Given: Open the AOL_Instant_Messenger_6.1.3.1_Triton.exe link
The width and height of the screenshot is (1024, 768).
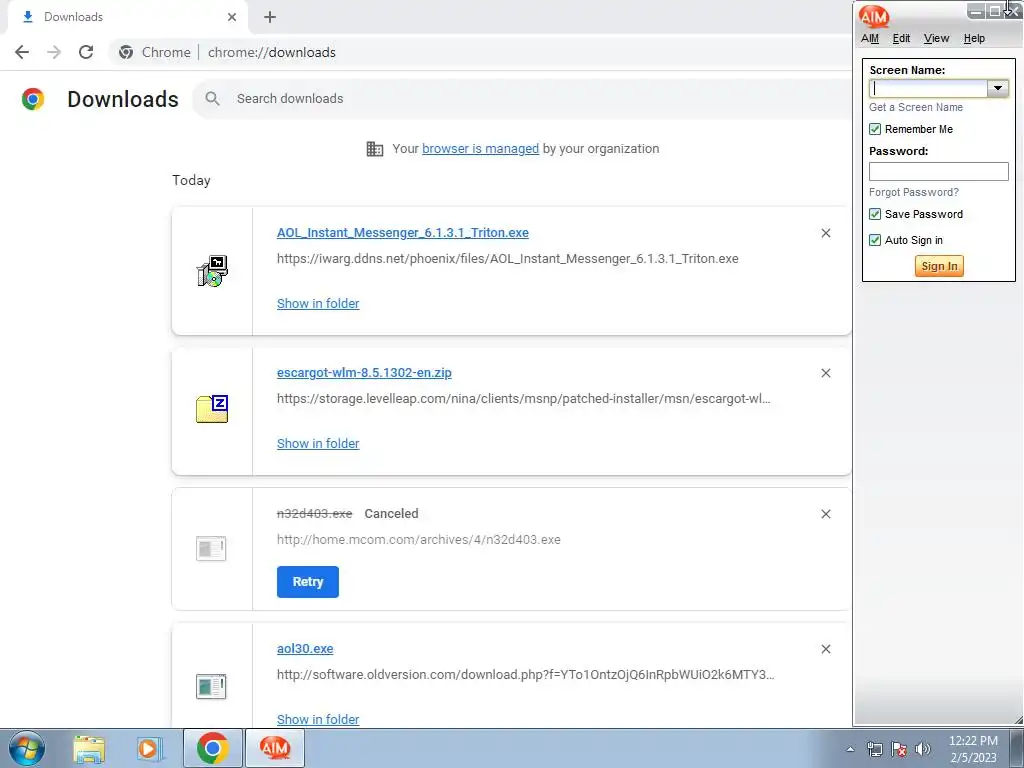Looking at the screenshot, I should coord(403,233).
